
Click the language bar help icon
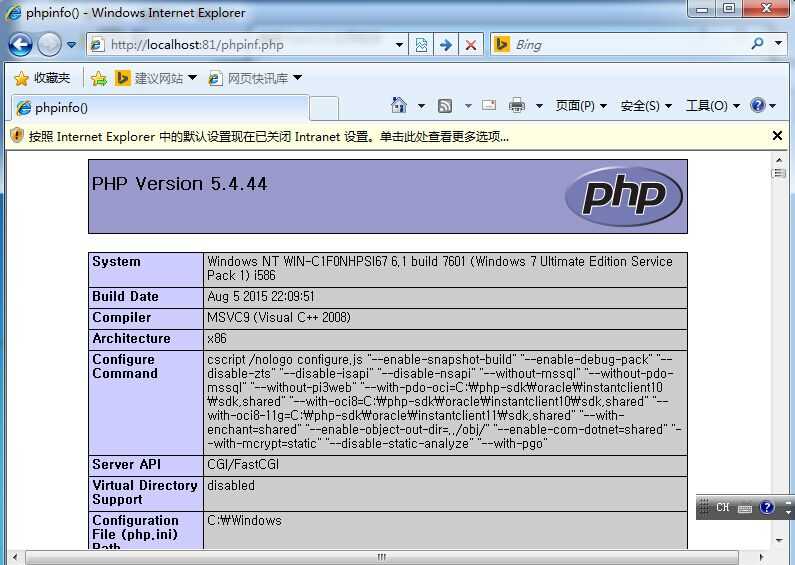coord(767,507)
